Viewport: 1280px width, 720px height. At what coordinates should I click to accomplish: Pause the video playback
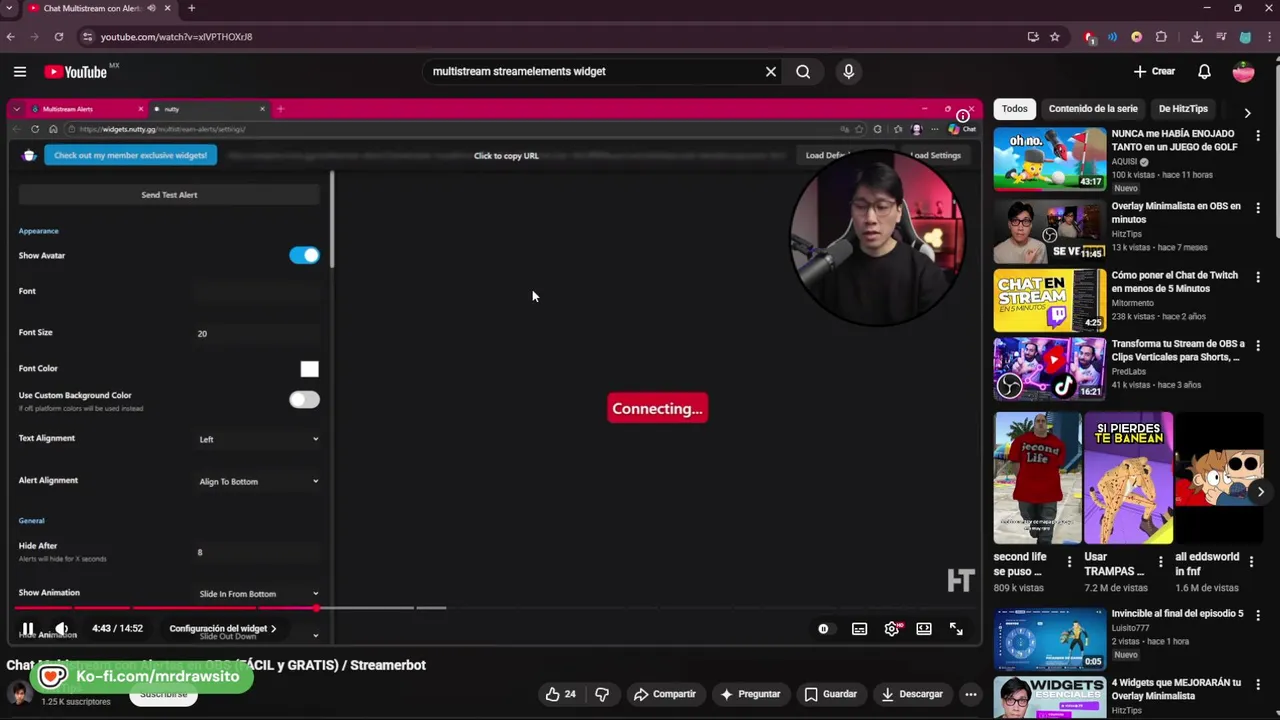(28, 628)
